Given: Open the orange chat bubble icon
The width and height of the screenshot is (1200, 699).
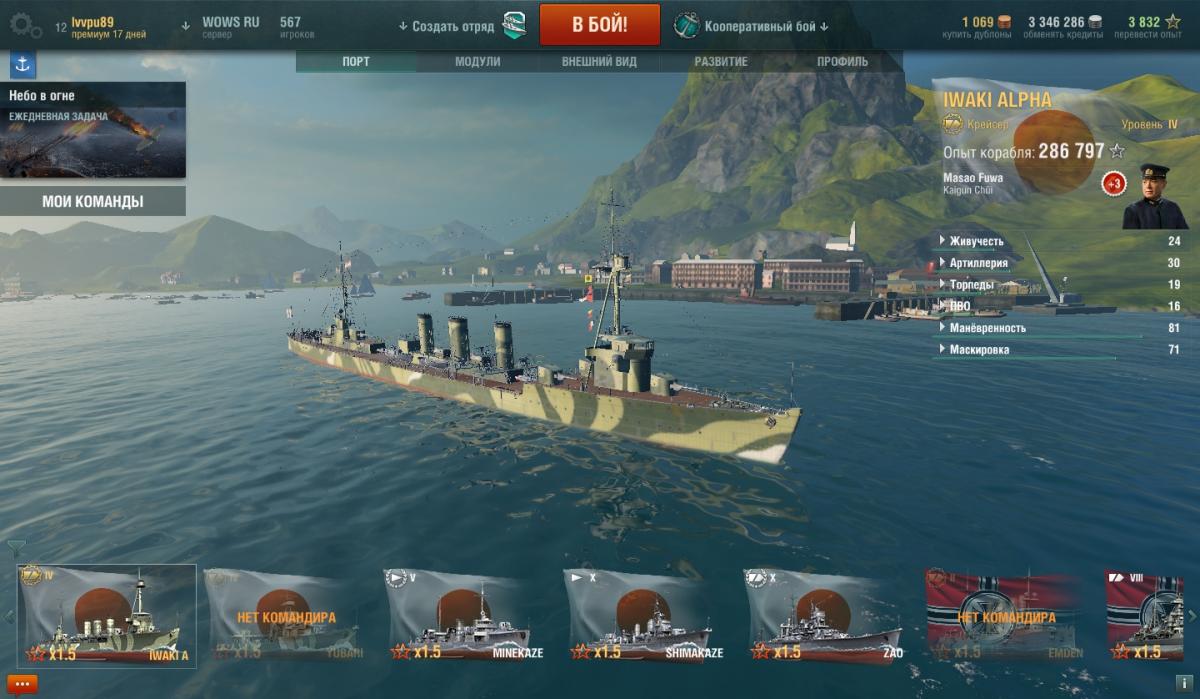Looking at the screenshot, I should point(23,685).
